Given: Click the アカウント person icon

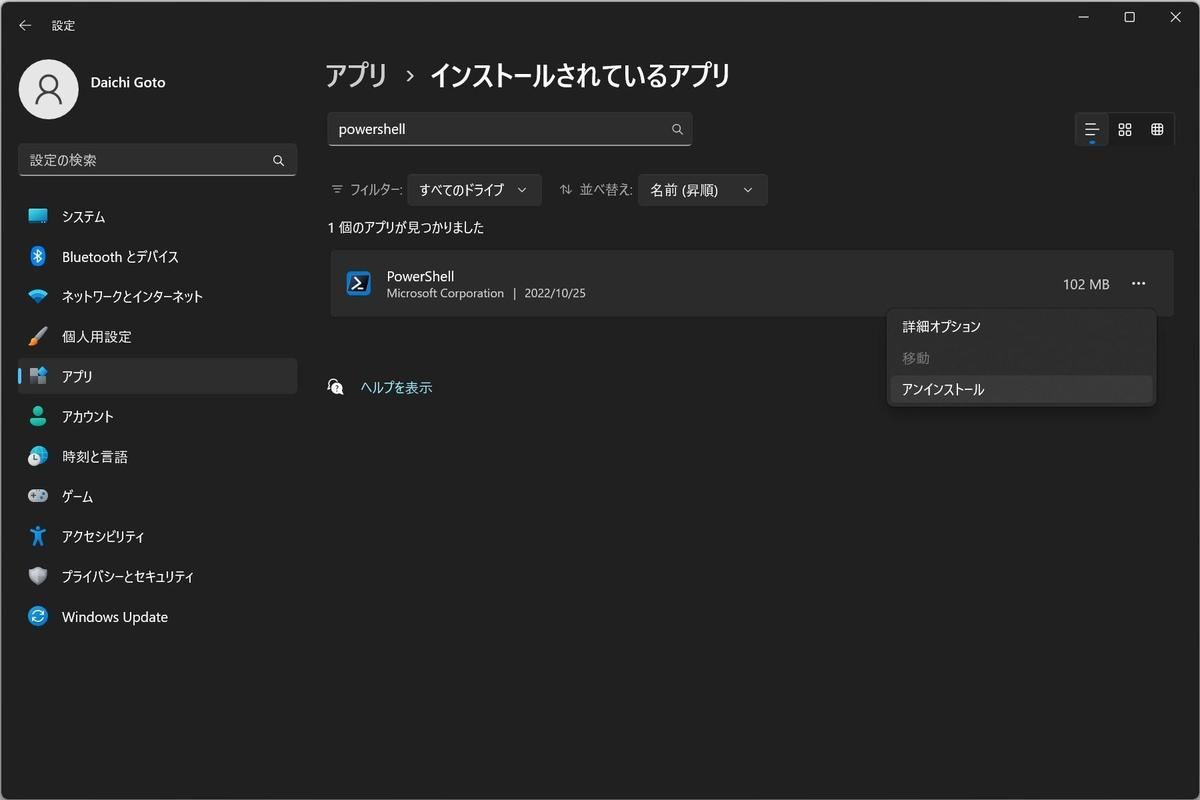Looking at the screenshot, I should (38, 416).
